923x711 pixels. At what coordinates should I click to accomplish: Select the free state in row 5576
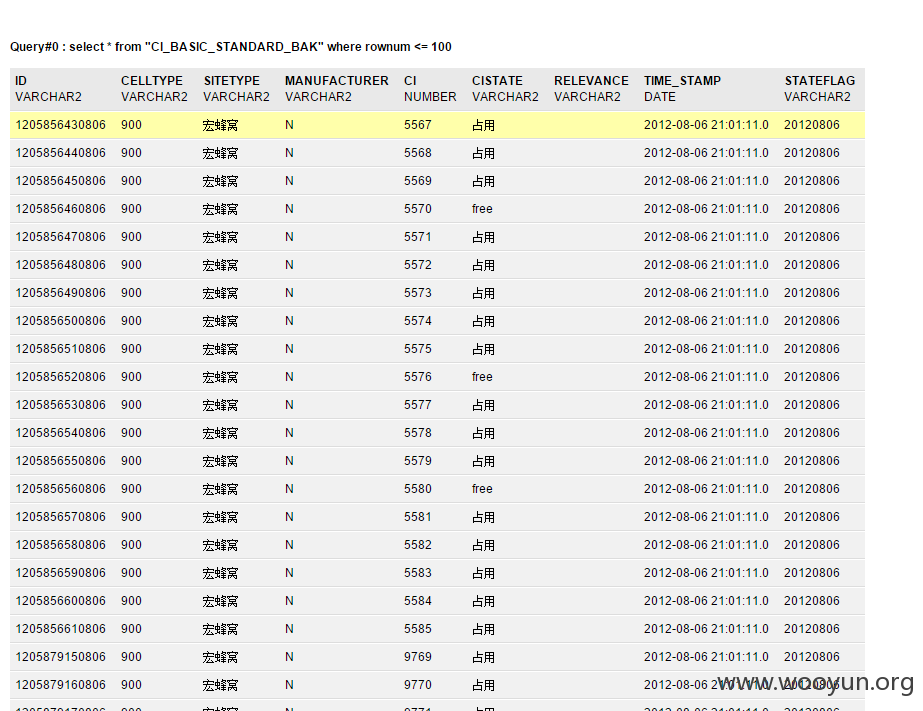coord(482,377)
